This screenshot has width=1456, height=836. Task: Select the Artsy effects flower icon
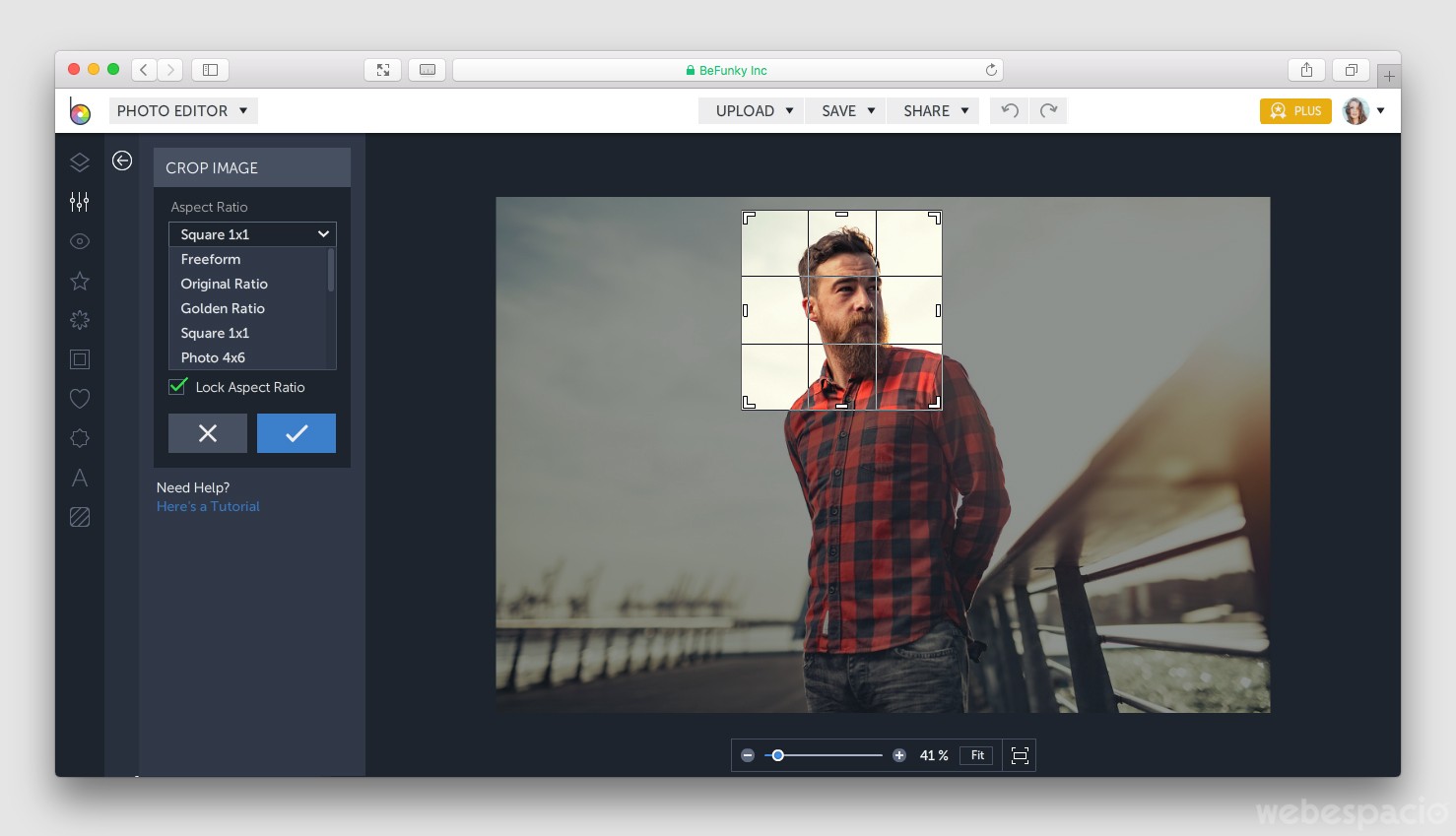[79, 319]
